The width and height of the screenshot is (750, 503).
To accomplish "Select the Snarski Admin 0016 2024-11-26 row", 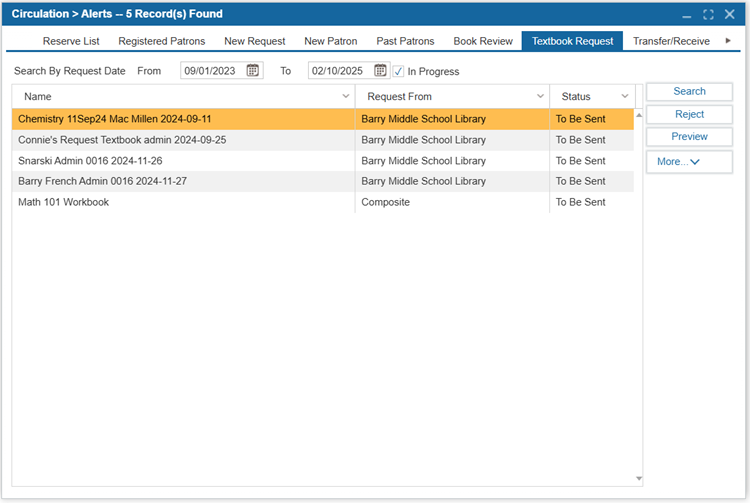I will [323, 161].
